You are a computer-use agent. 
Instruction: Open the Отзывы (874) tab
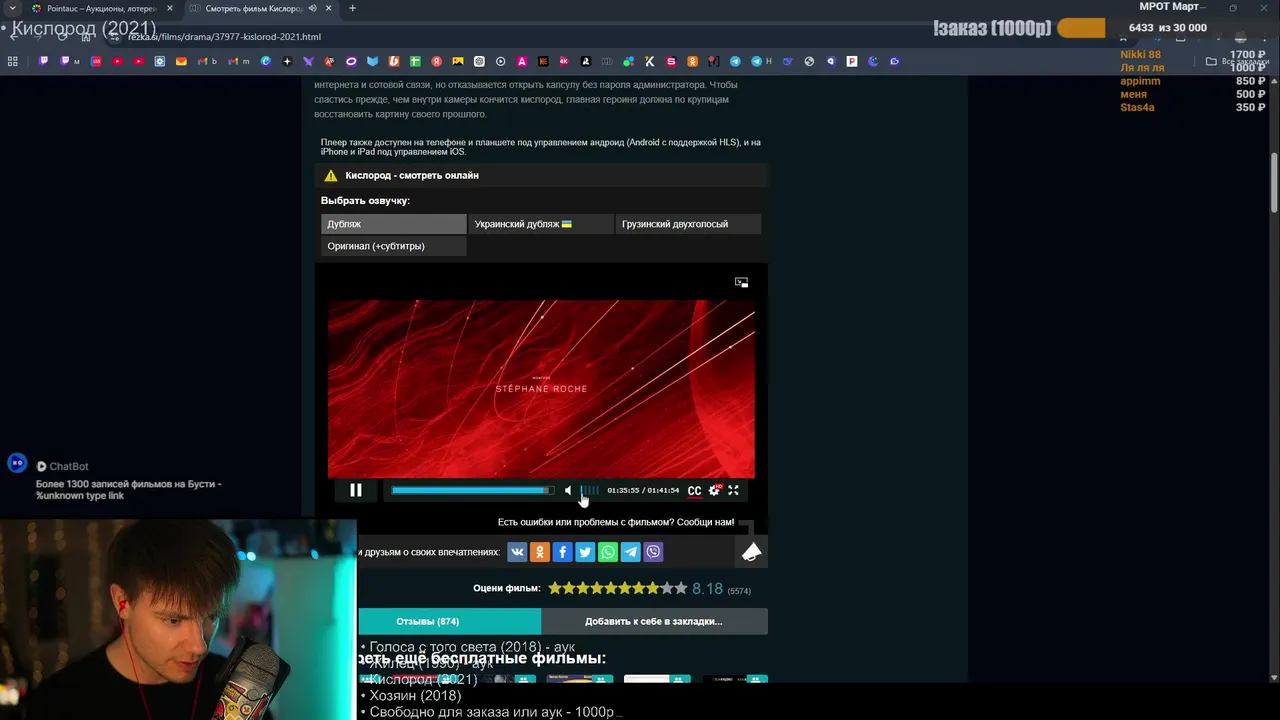coord(449,621)
